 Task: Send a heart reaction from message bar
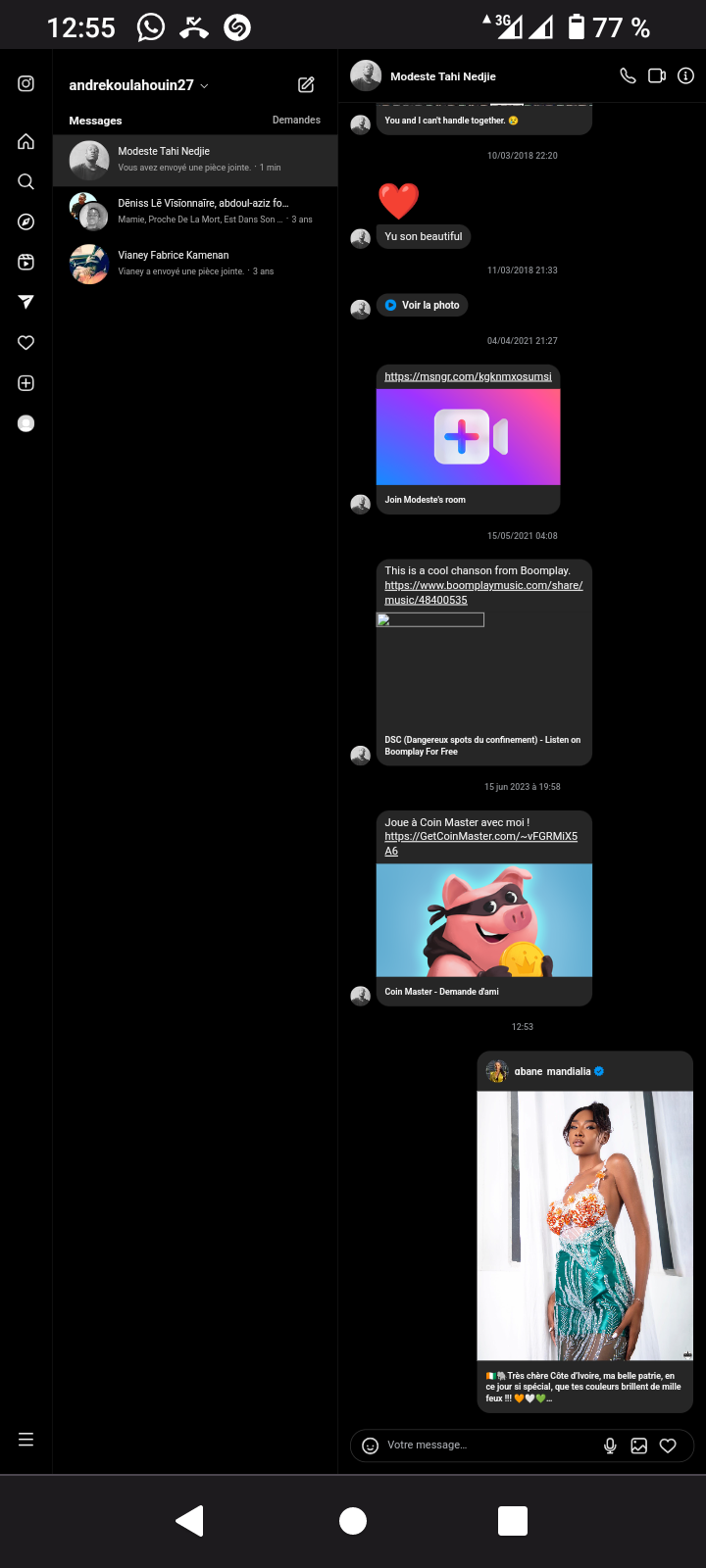[x=668, y=1445]
